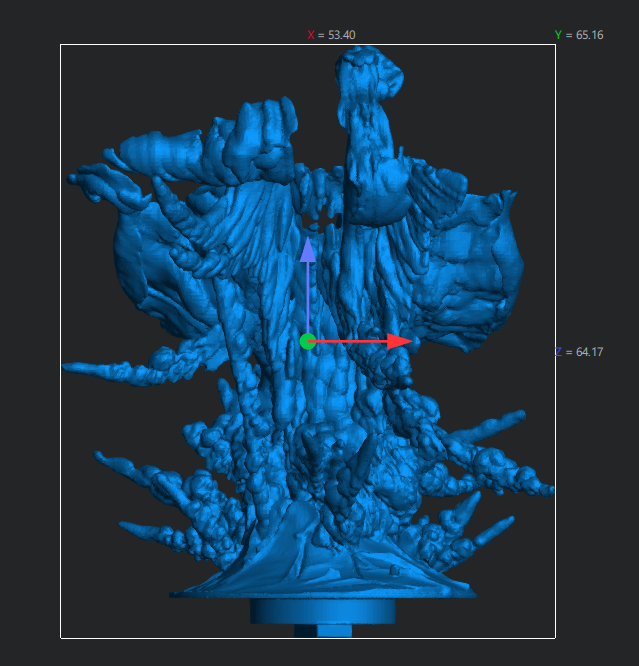639x666 pixels.
Task: Click the X = 53.40 dimension label
Action: 331,35
